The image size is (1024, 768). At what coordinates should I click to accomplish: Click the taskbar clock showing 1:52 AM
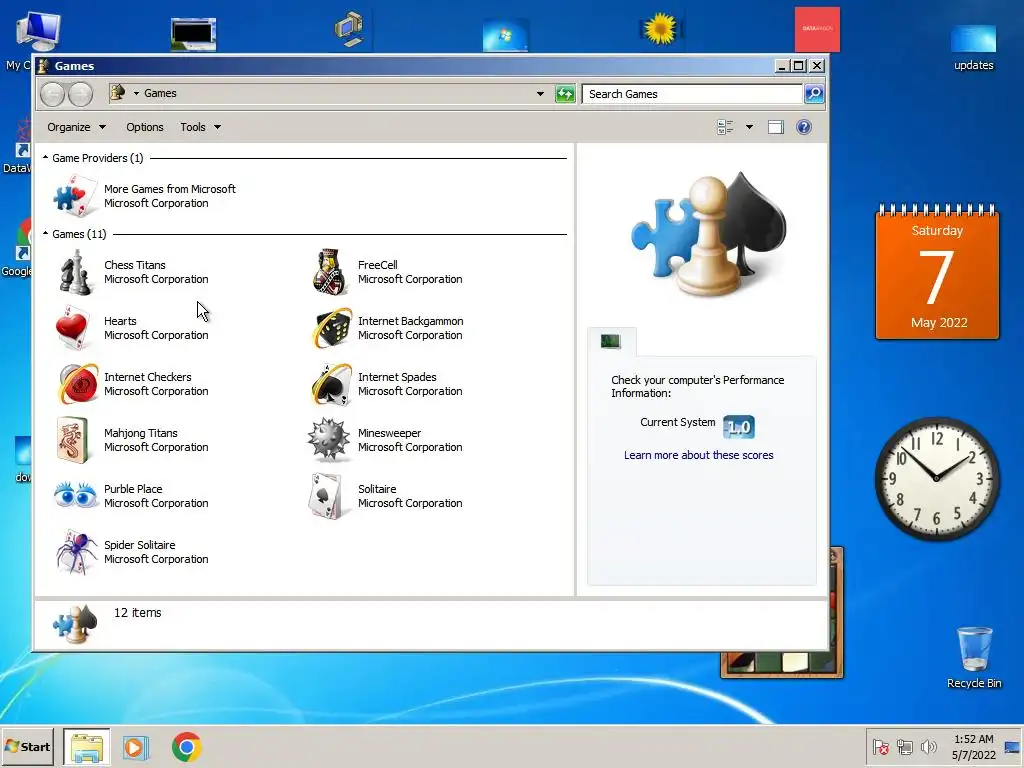point(973,746)
